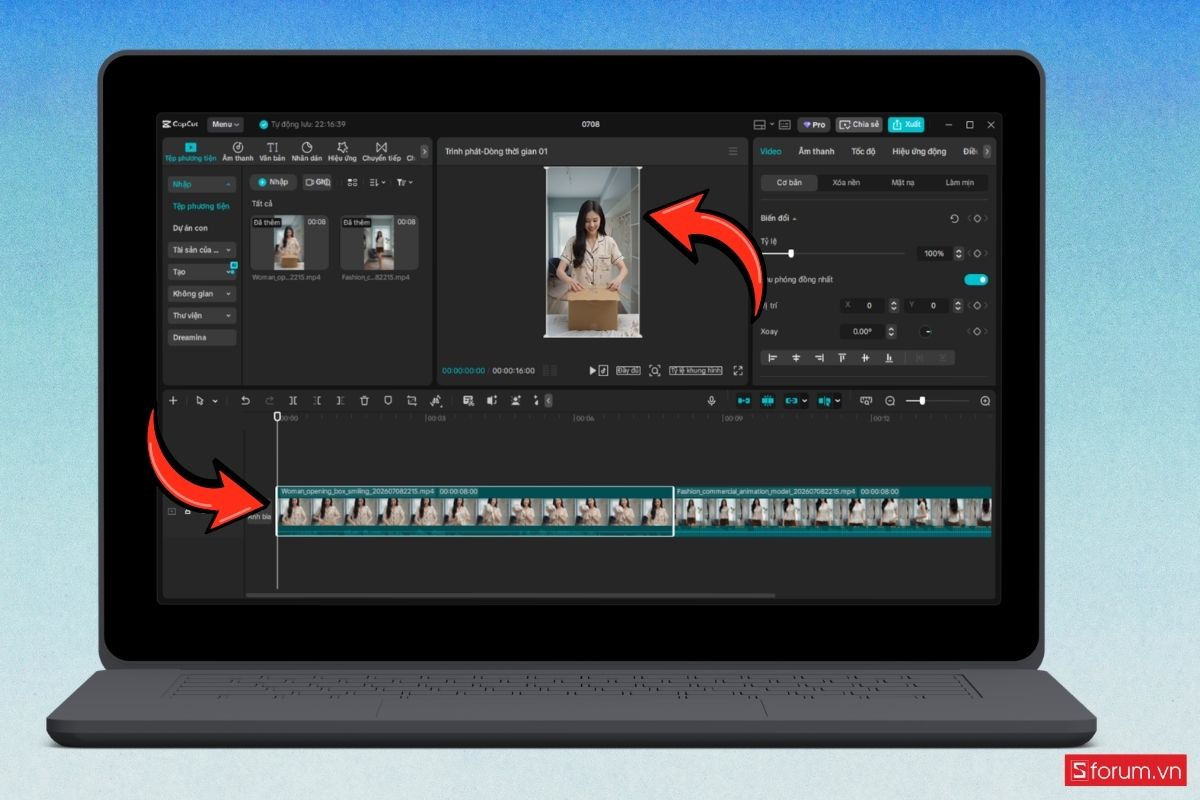Click the zoom in timeline icon

pos(985,400)
